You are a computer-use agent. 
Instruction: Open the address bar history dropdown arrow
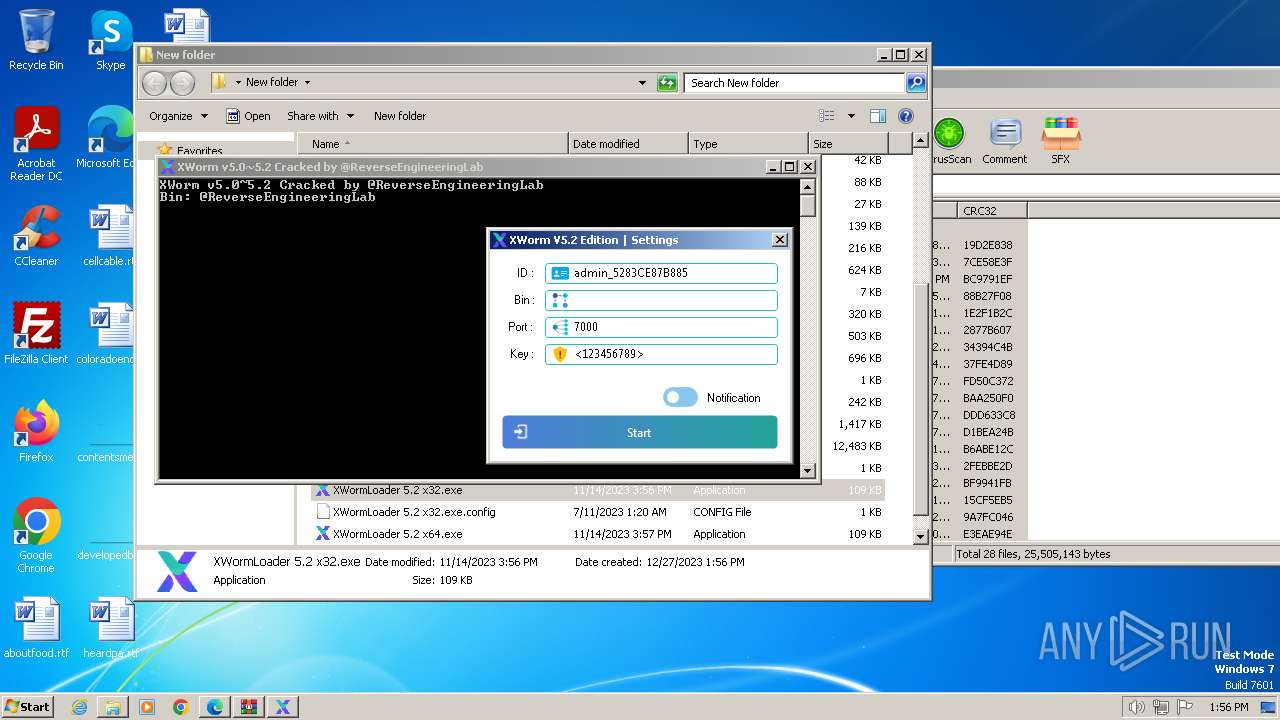pos(642,83)
